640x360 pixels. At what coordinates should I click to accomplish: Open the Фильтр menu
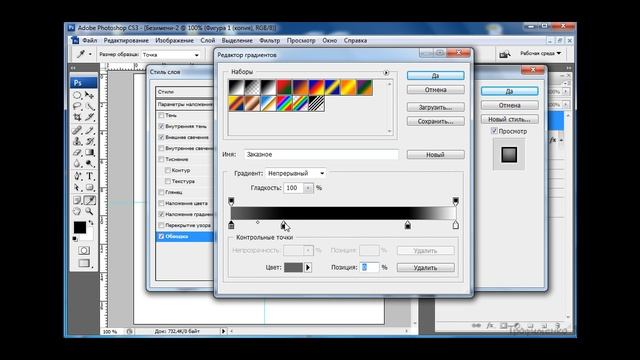269,40
